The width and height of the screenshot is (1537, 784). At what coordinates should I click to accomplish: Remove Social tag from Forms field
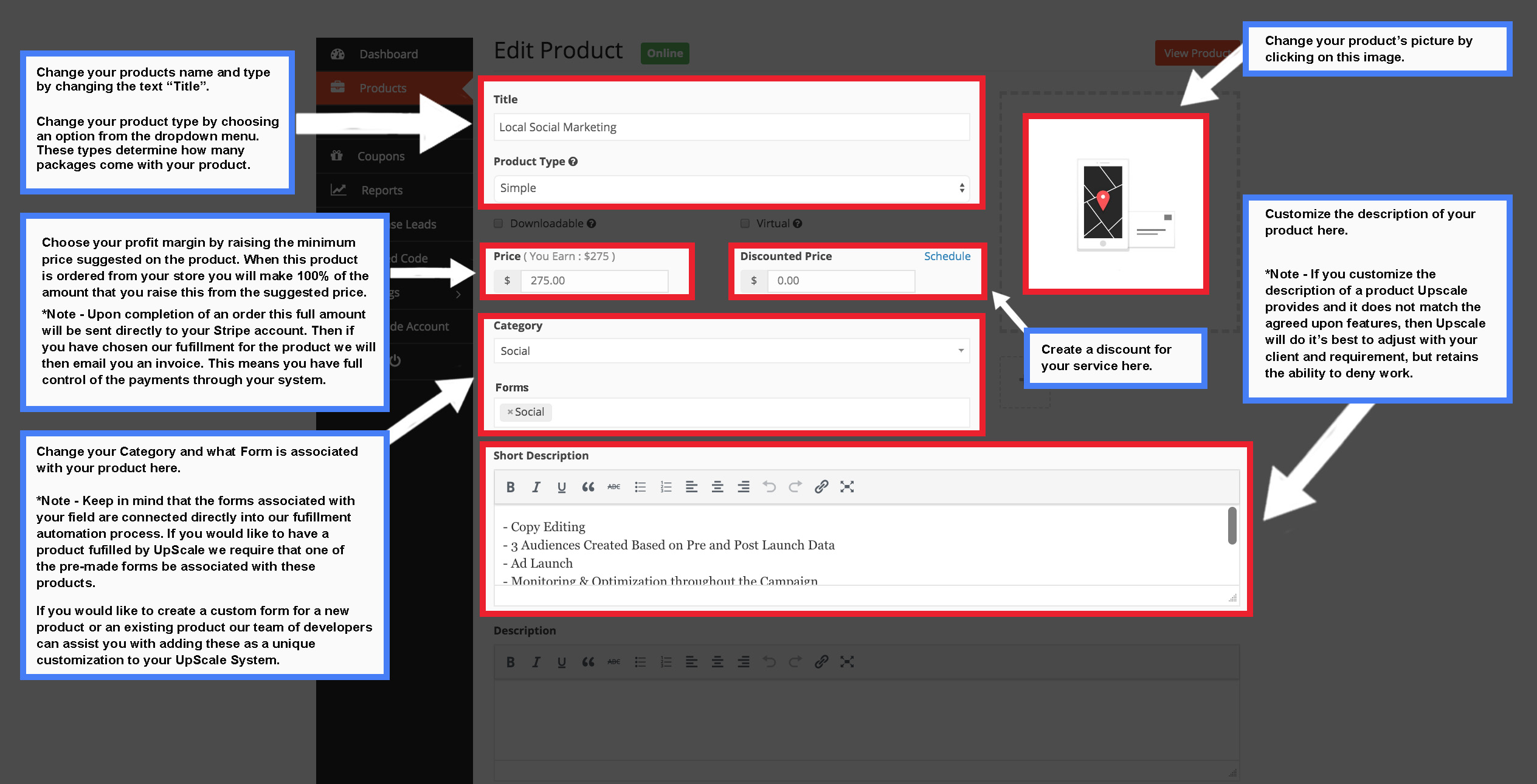pyautogui.click(x=510, y=412)
